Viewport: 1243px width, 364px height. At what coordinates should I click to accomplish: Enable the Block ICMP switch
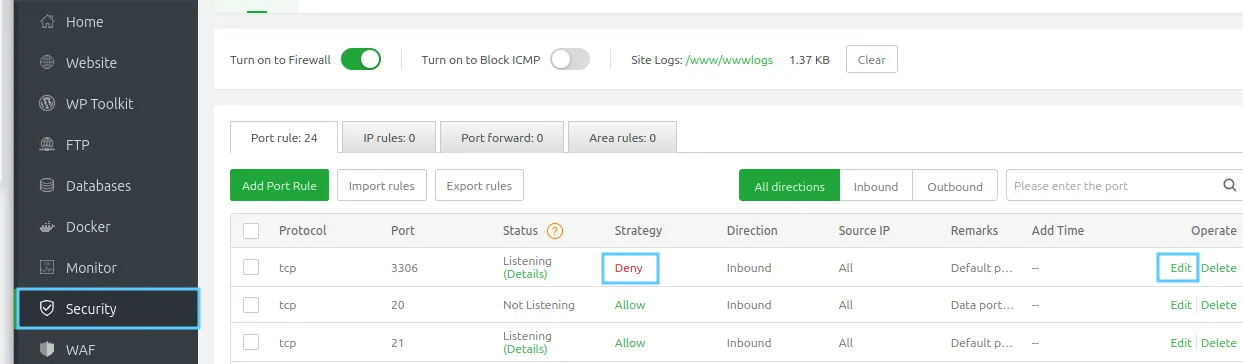click(570, 60)
